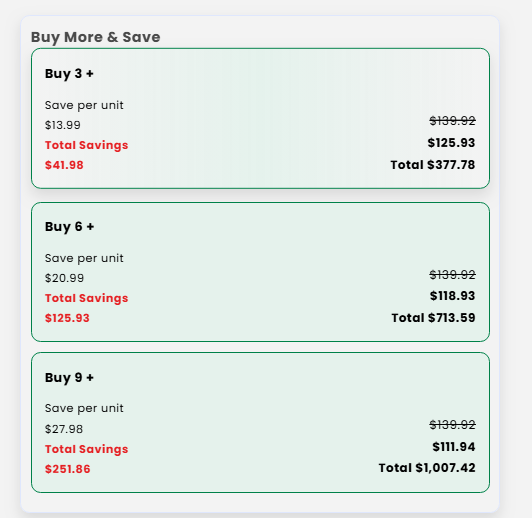Select the Buy 3 + pricing card
Viewport: 532px width, 518px height.
click(260, 118)
